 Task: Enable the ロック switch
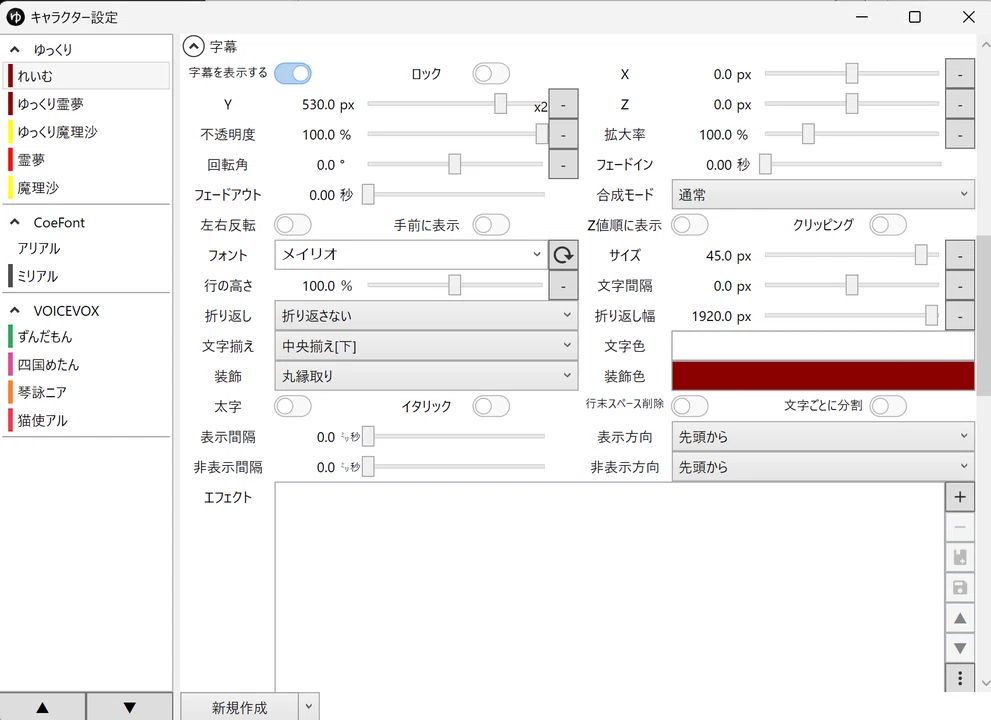[491, 73]
